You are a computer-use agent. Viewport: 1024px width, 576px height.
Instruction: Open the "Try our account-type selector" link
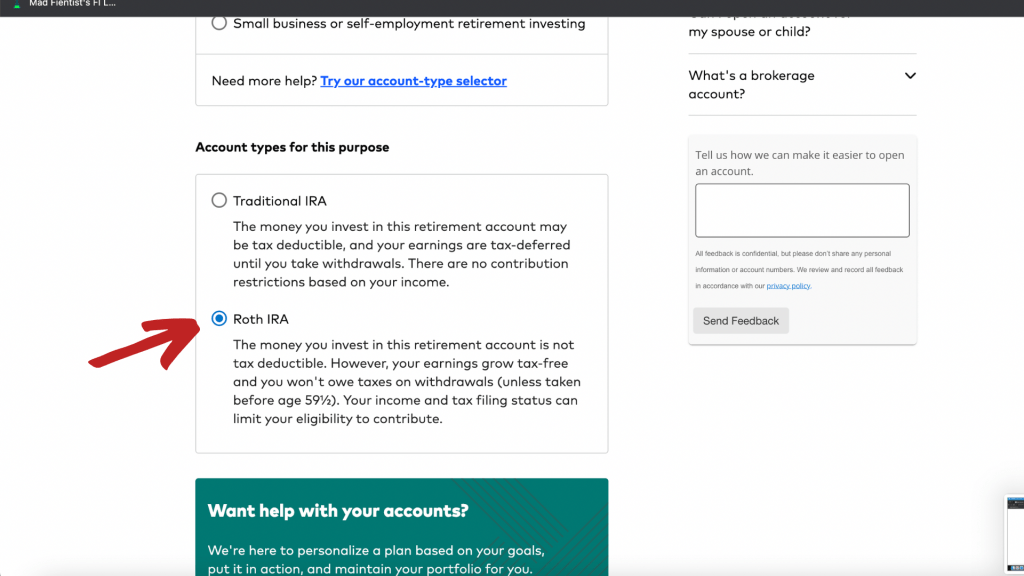click(413, 81)
